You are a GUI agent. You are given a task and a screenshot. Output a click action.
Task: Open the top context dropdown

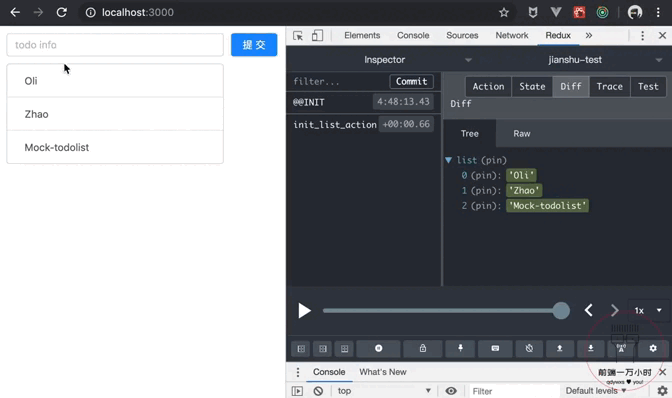point(384,391)
